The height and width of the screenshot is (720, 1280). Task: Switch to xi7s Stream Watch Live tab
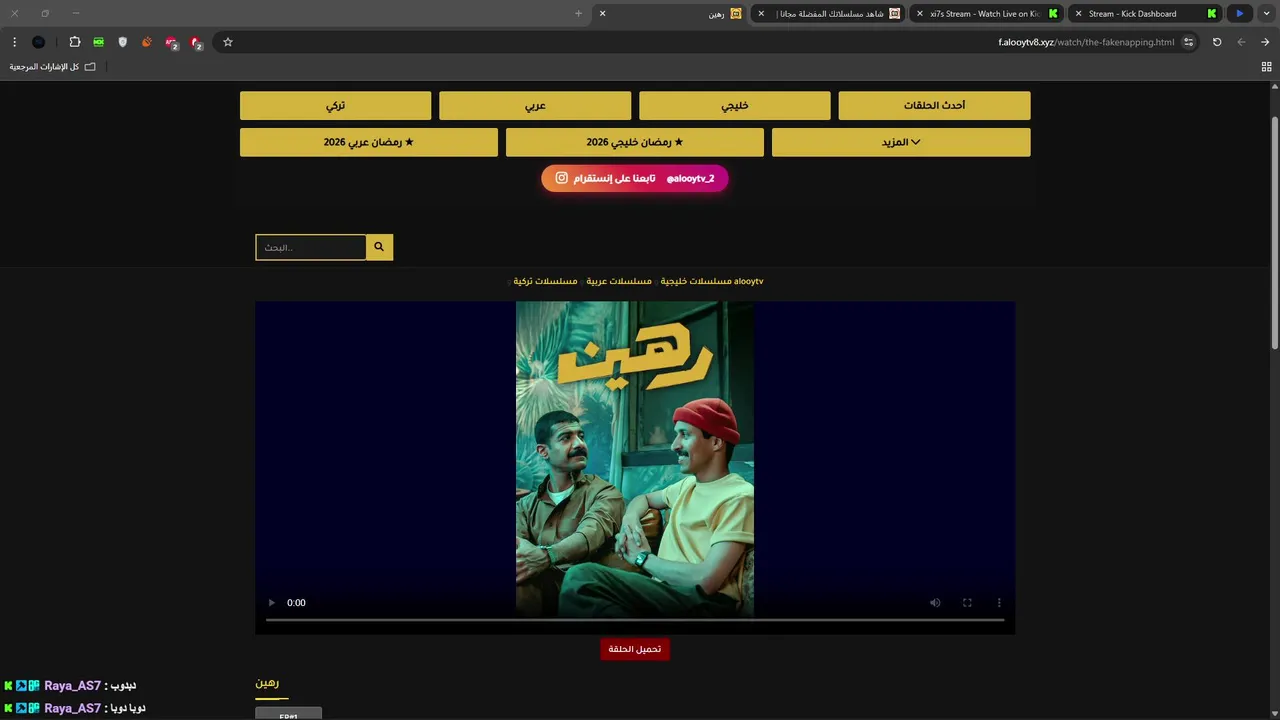[x=987, y=14]
